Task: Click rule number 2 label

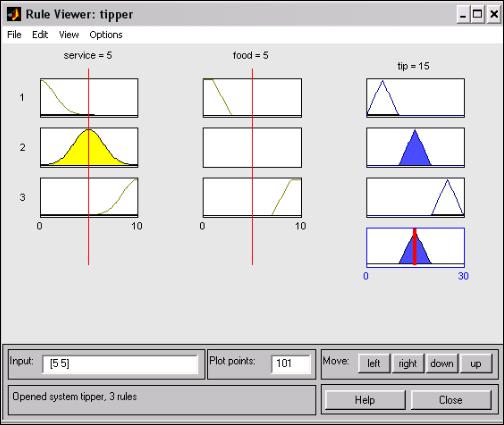Action: pyautogui.click(x=22, y=147)
